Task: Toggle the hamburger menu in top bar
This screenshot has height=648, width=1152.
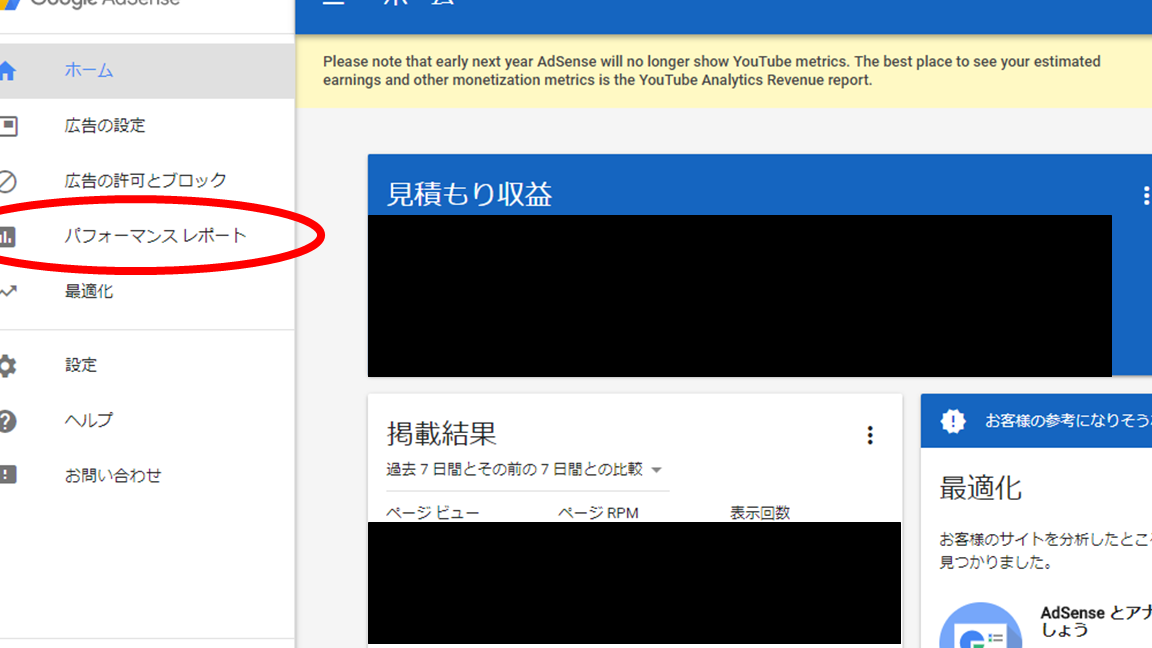Action: 334,2
